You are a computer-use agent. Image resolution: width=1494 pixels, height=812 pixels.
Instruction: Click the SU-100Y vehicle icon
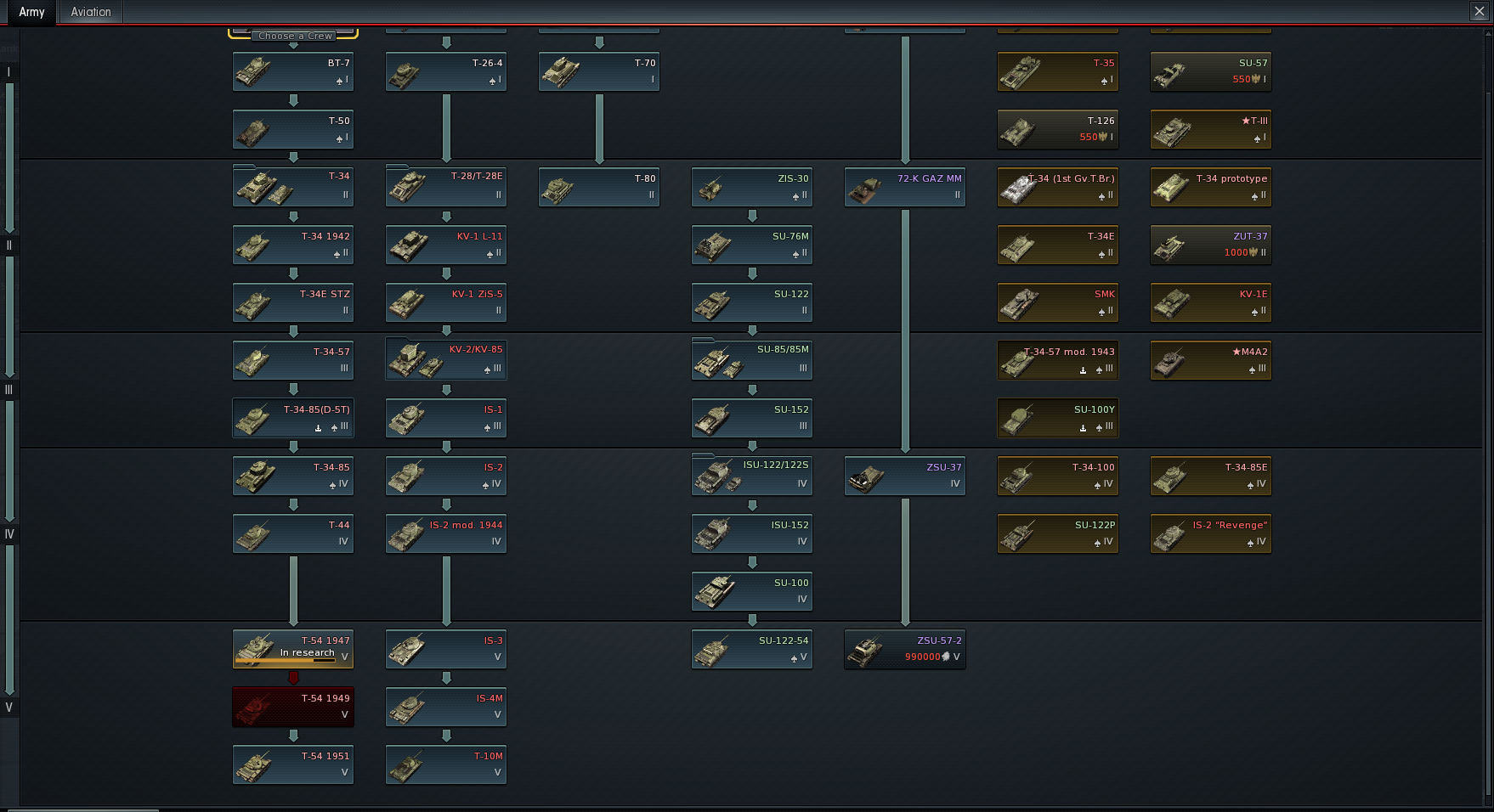[x=1018, y=420]
